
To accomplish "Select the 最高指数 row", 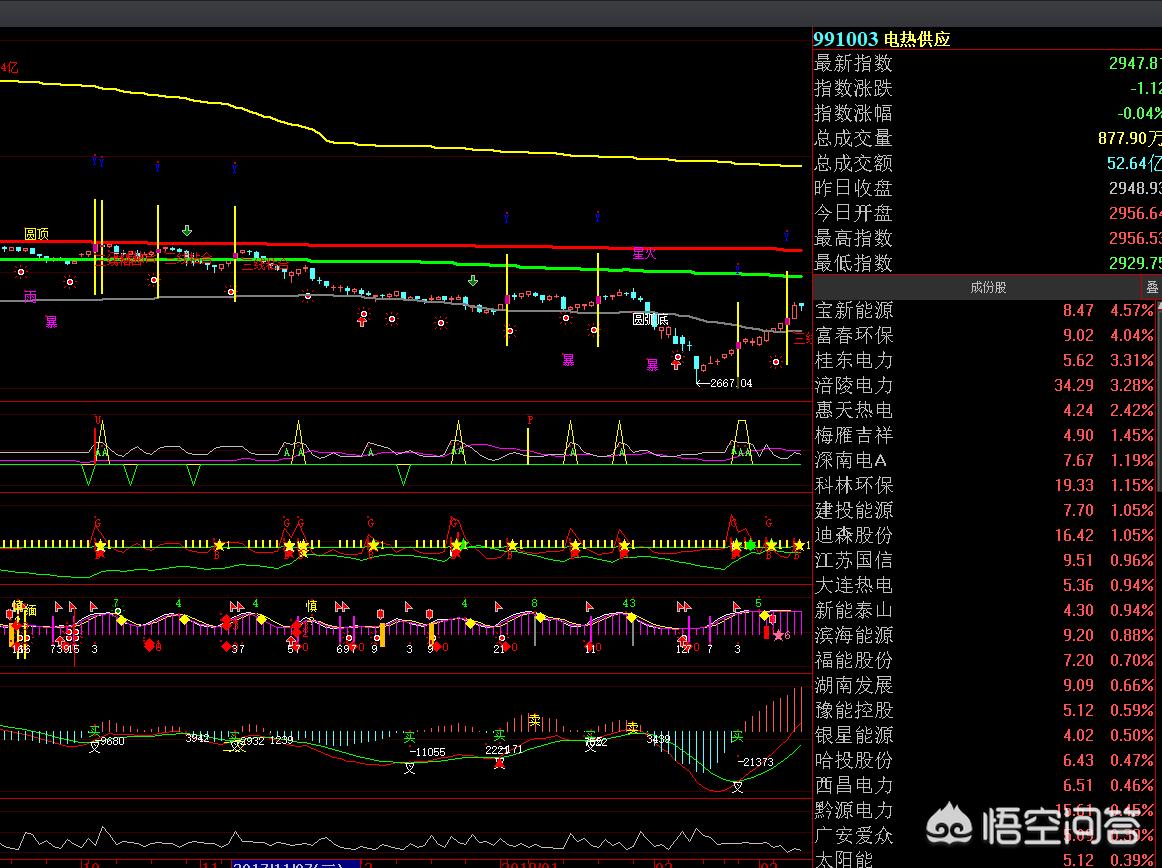I will pos(987,239).
